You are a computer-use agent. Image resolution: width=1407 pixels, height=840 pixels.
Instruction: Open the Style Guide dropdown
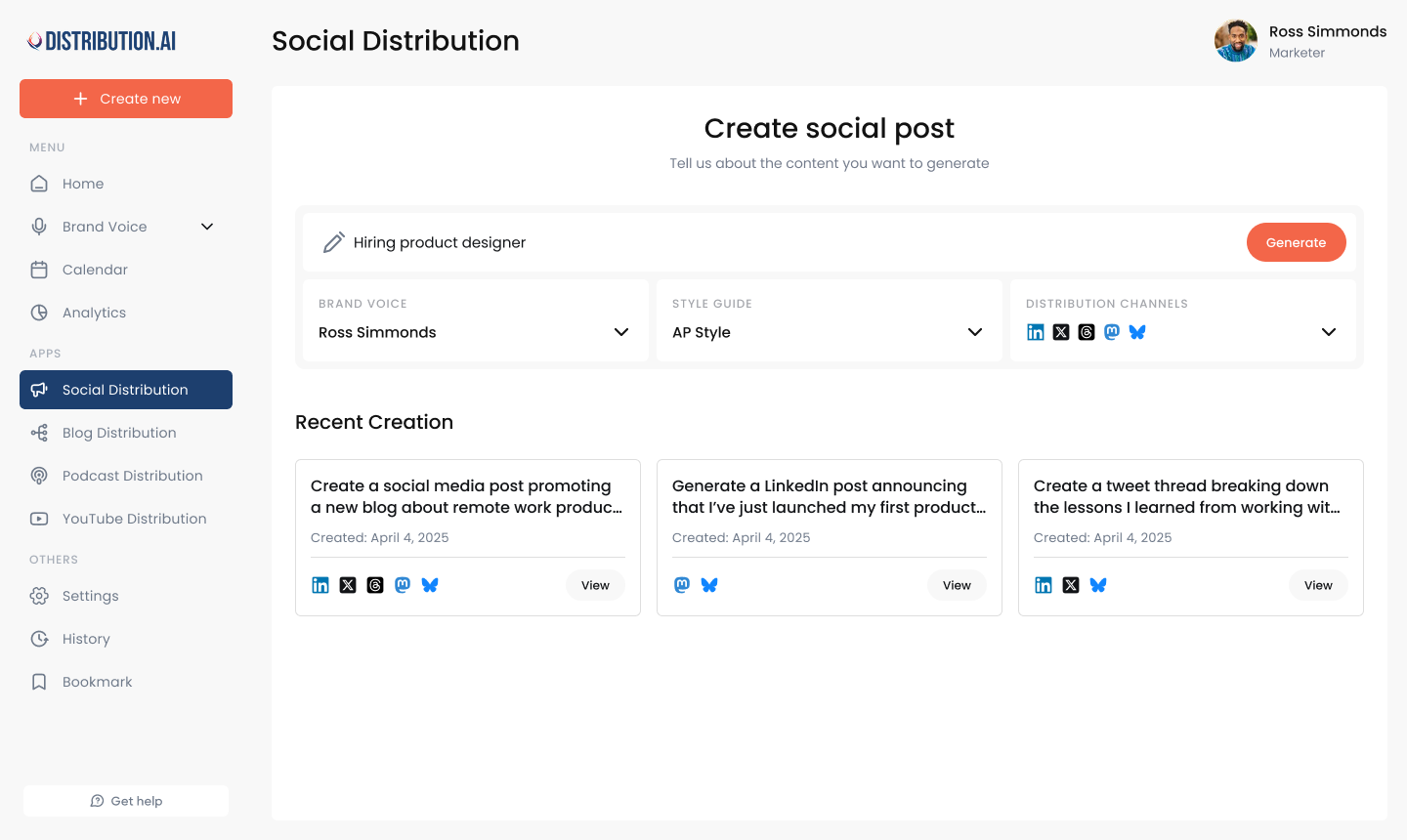coord(974,332)
